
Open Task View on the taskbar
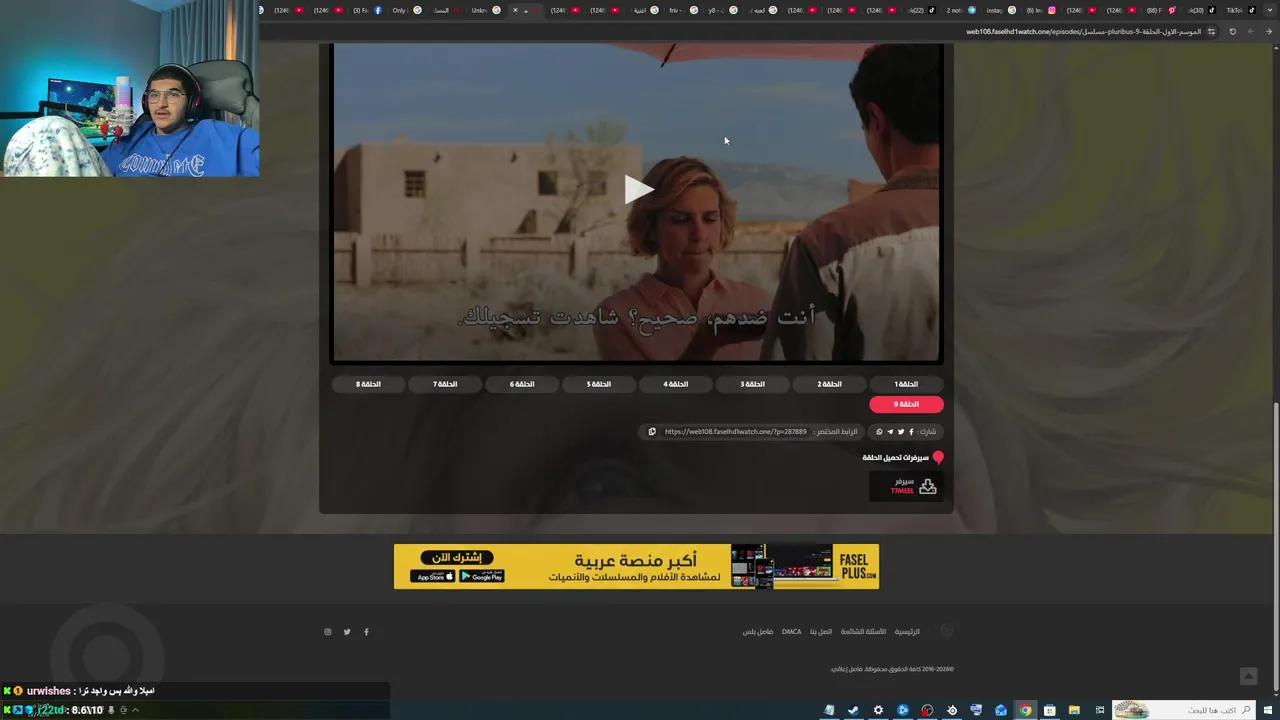(x=1099, y=710)
